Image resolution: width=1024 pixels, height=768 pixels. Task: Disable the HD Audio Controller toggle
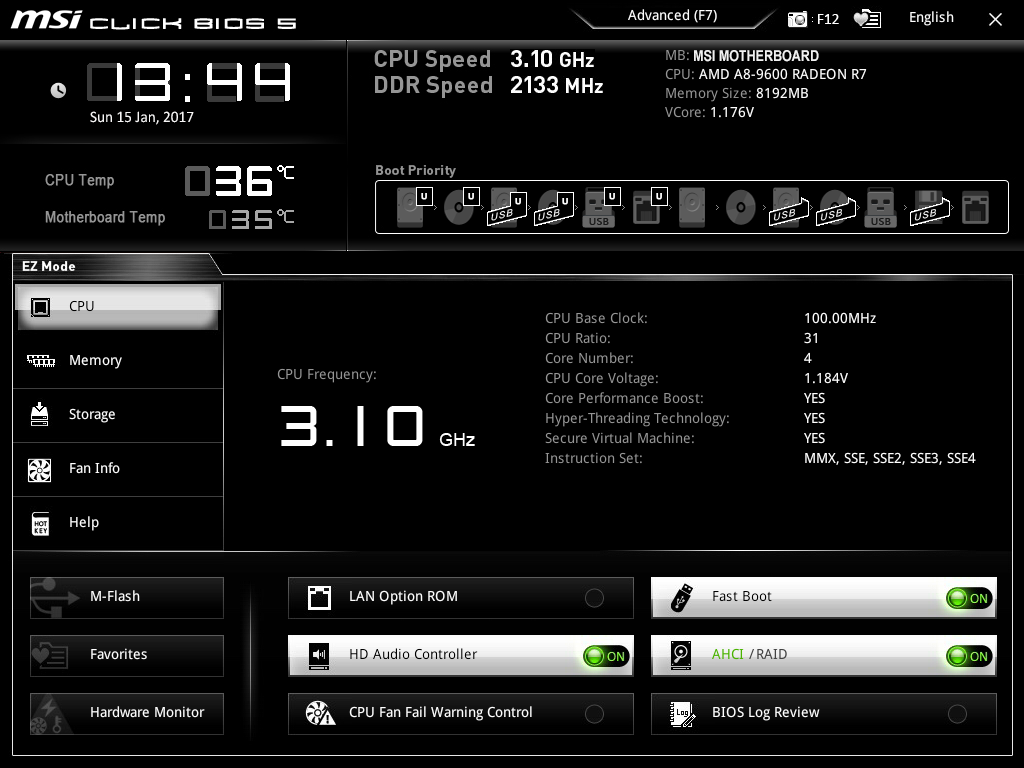pos(606,656)
